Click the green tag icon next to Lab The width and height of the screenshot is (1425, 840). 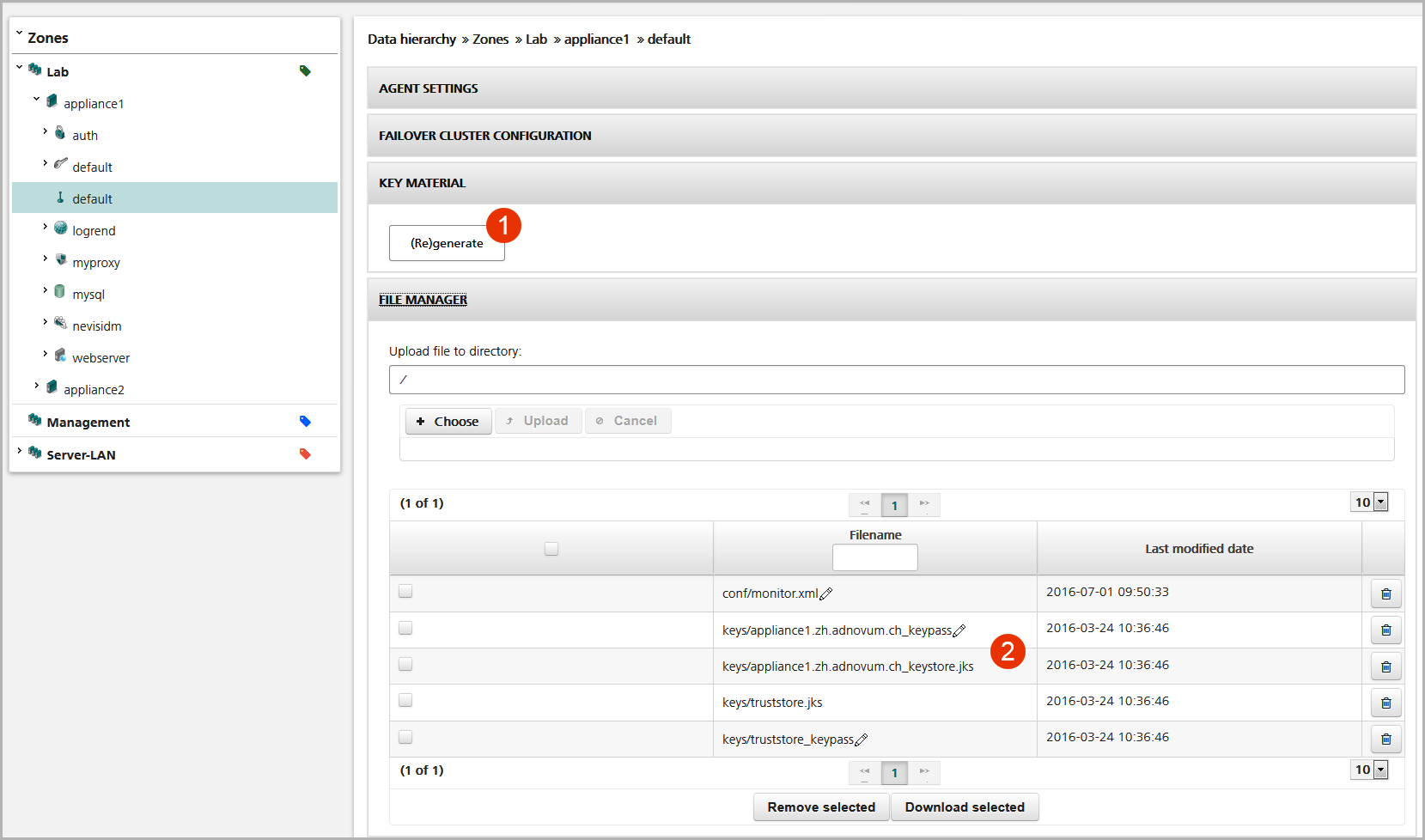[x=305, y=70]
